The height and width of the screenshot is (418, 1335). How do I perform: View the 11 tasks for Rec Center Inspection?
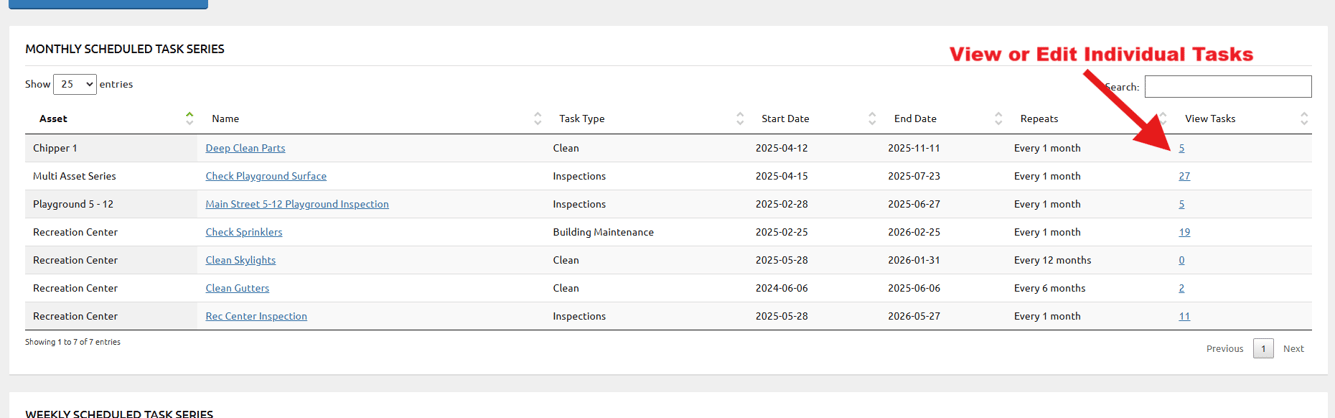(1184, 316)
